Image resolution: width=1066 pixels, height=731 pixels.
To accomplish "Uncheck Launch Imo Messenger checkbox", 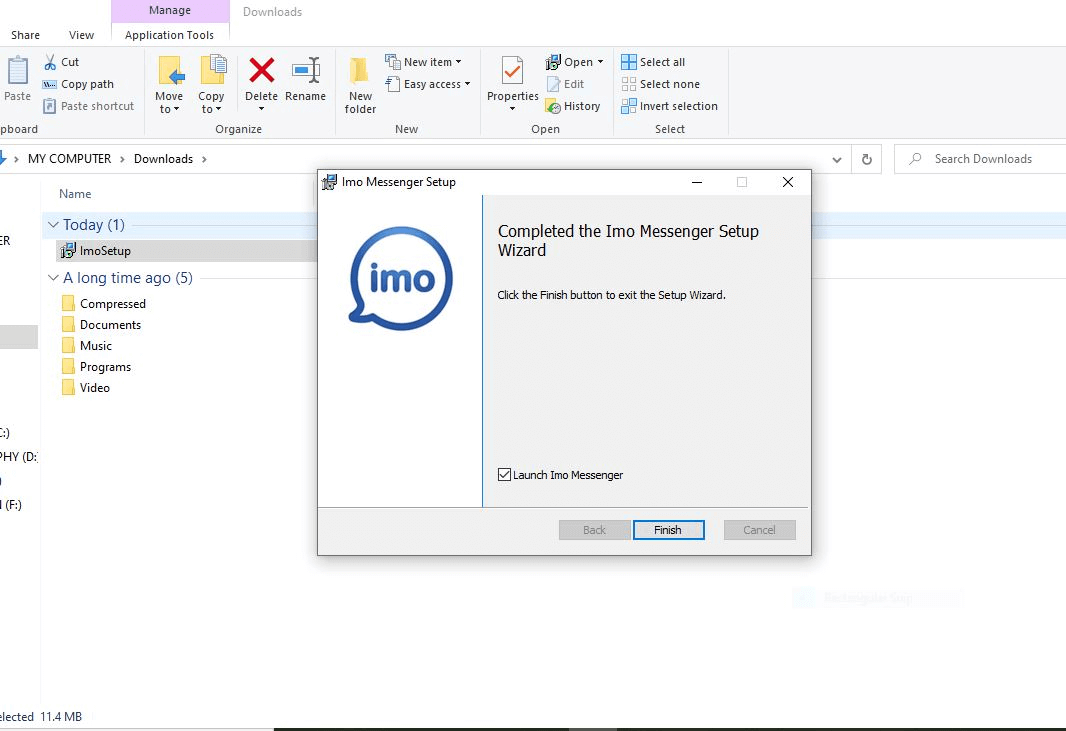I will [504, 475].
